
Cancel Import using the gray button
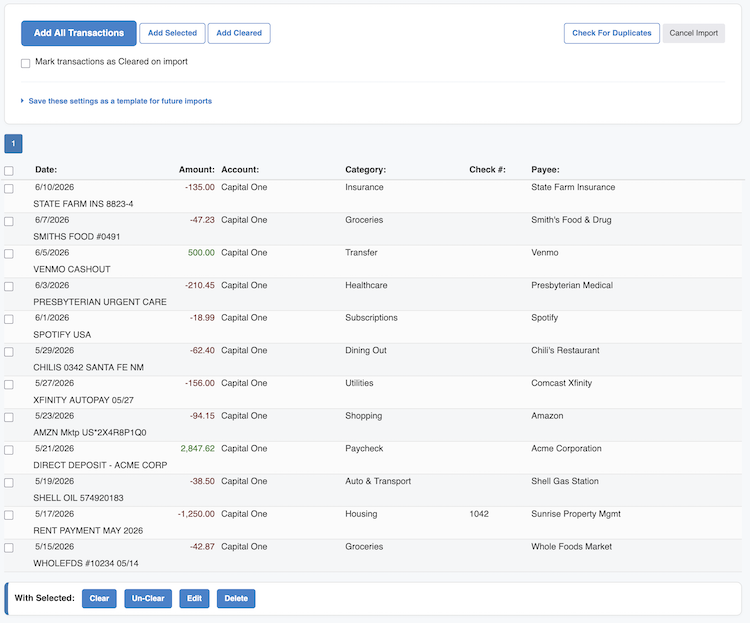(x=694, y=33)
